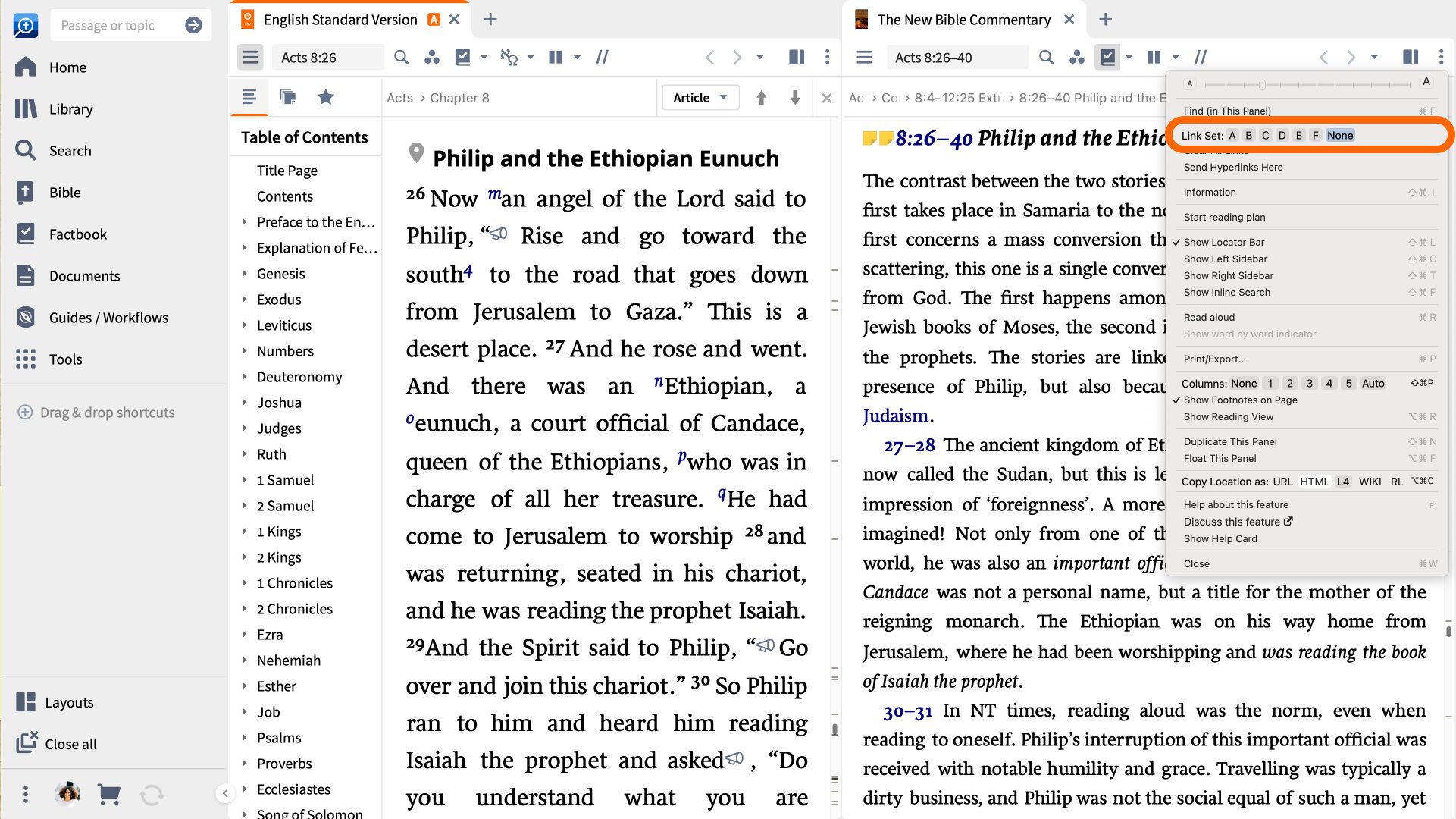Click the Close all icon
Image resolution: width=1456 pixels, height=819 pixels.
(x=27, y=742)
